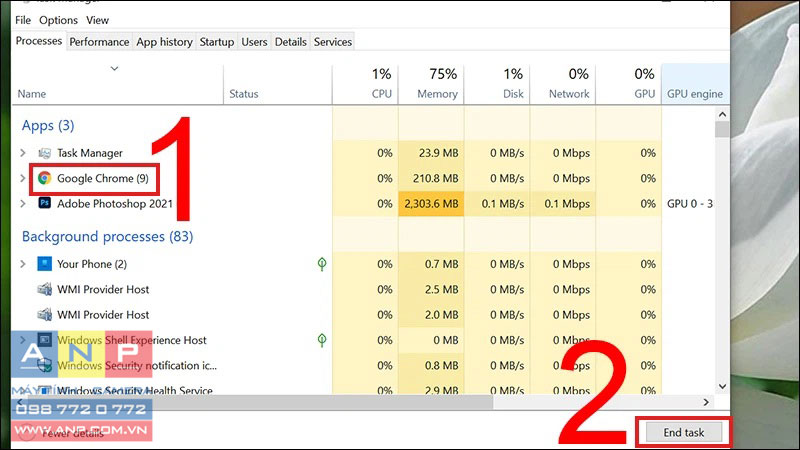Select the Google Chrome (9) row
Viewport: 800px width, 450px height.
point(364,178)
